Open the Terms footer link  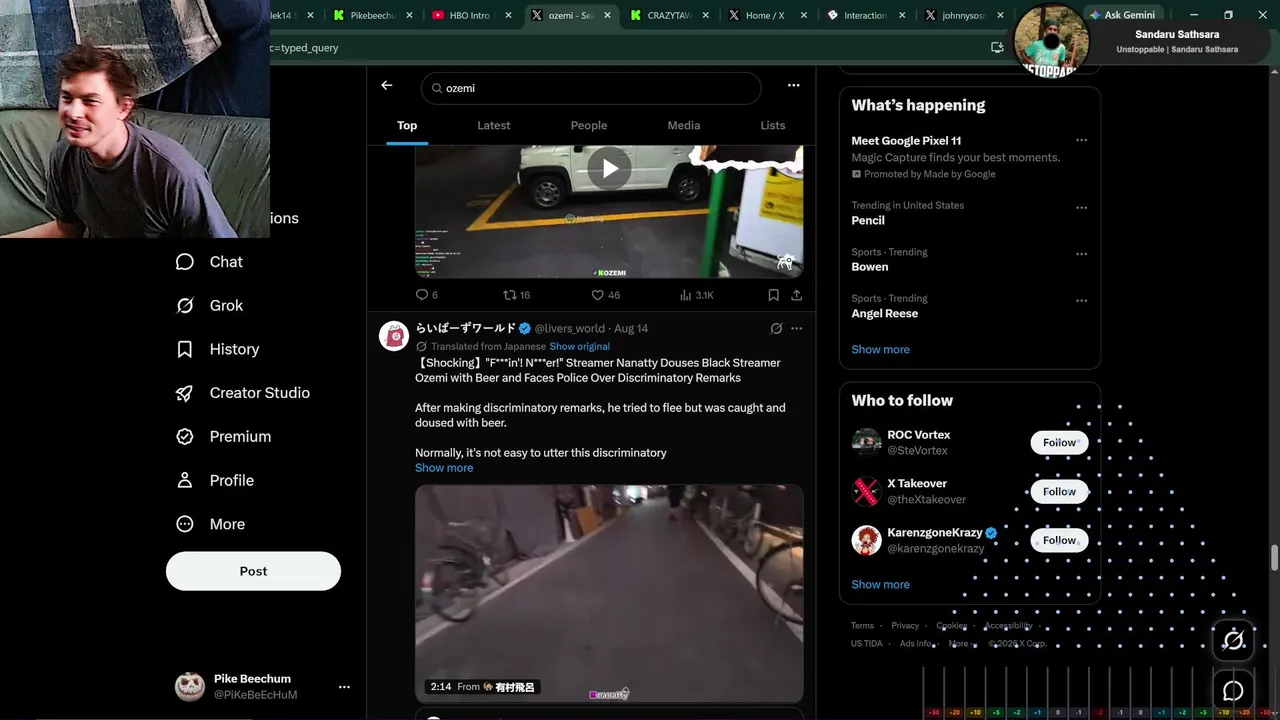tap(862, 626)
